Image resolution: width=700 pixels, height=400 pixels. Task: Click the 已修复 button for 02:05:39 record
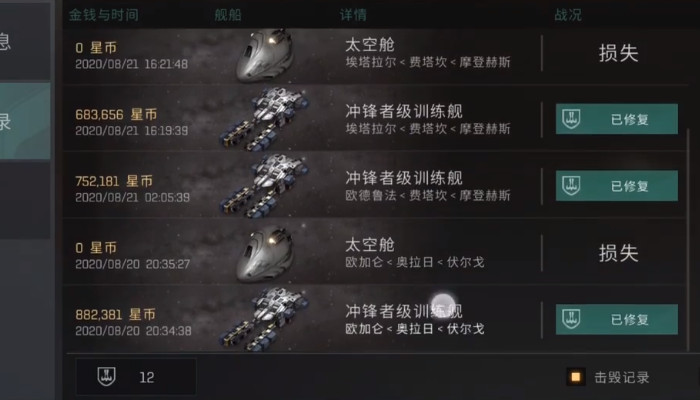pos(617,186)
